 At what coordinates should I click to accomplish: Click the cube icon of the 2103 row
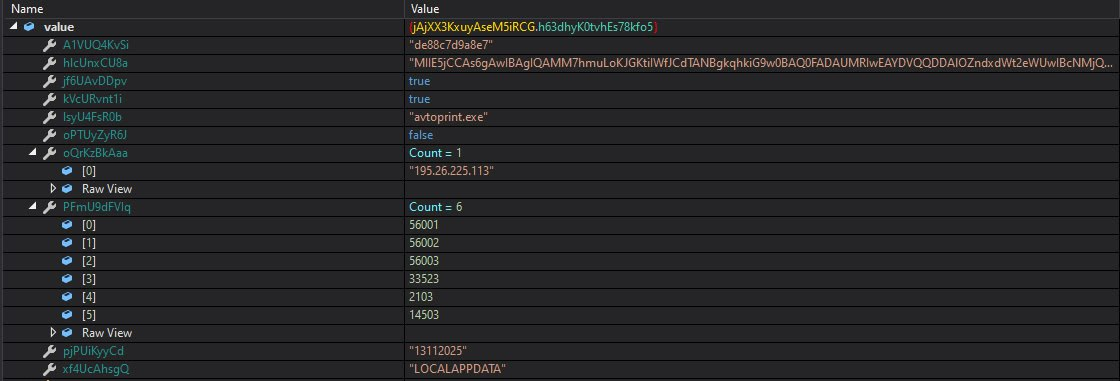click(67, 296)
